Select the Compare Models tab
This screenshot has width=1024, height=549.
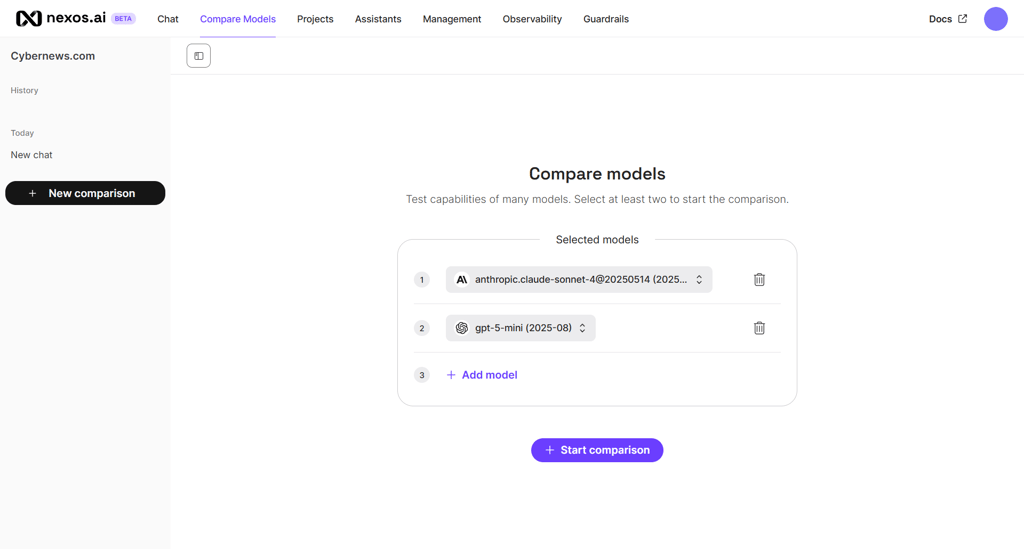click(238, 19)
